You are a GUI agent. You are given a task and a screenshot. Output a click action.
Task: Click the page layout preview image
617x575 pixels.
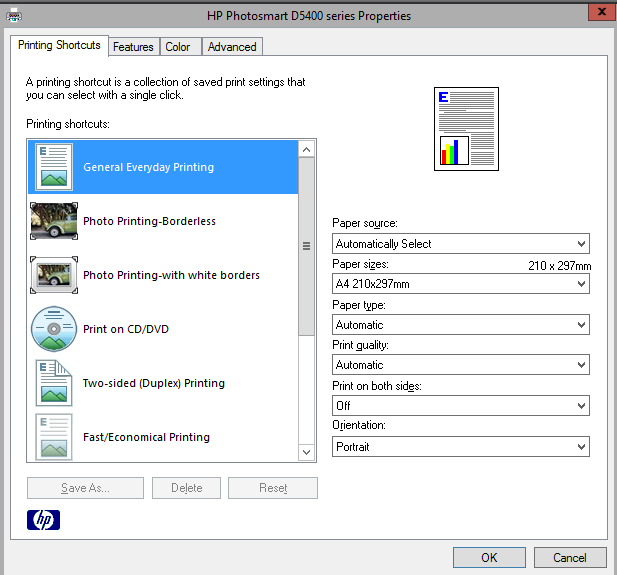coord(466,129)
